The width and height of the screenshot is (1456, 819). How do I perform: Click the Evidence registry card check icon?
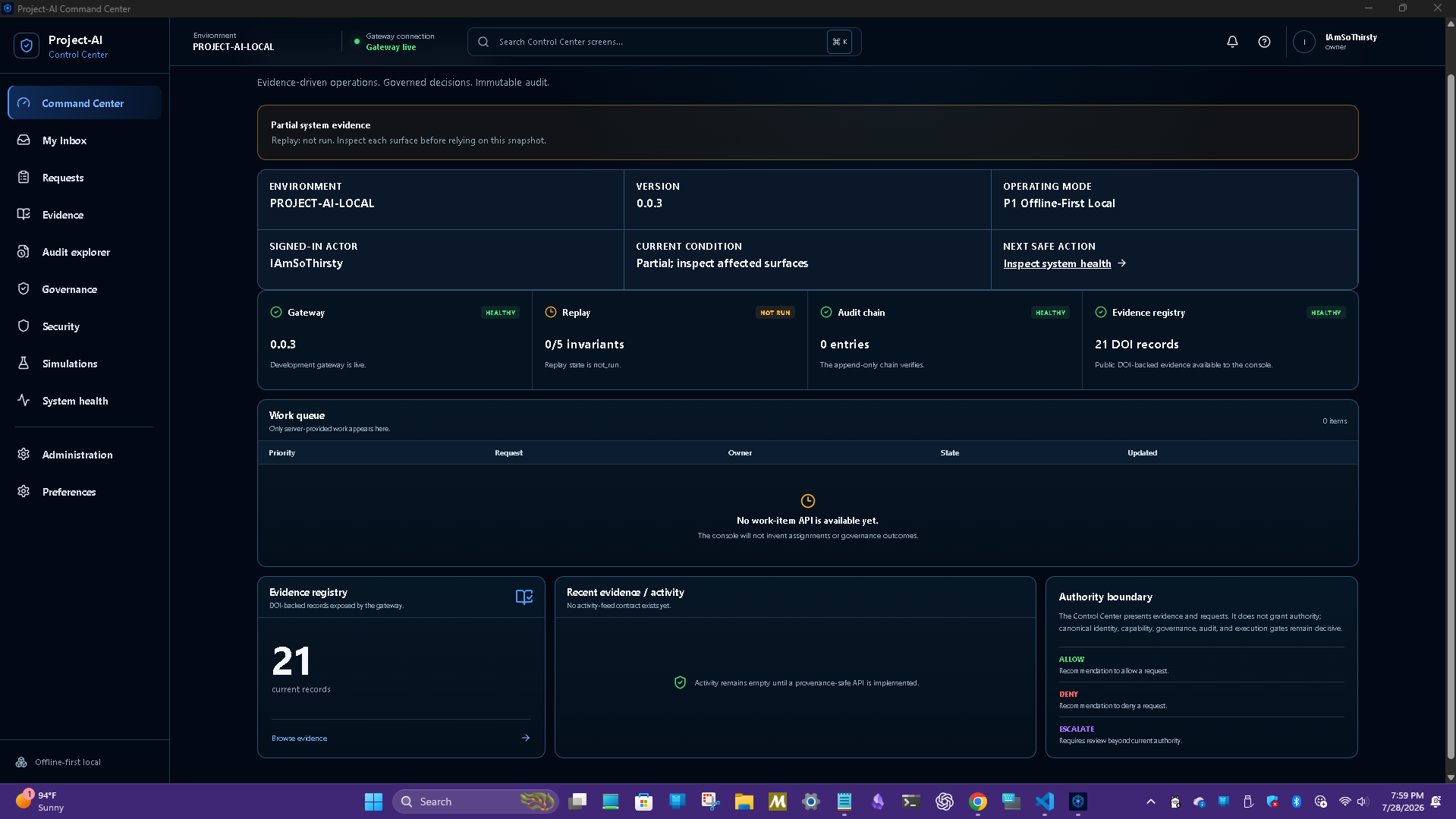(1101, 312)
